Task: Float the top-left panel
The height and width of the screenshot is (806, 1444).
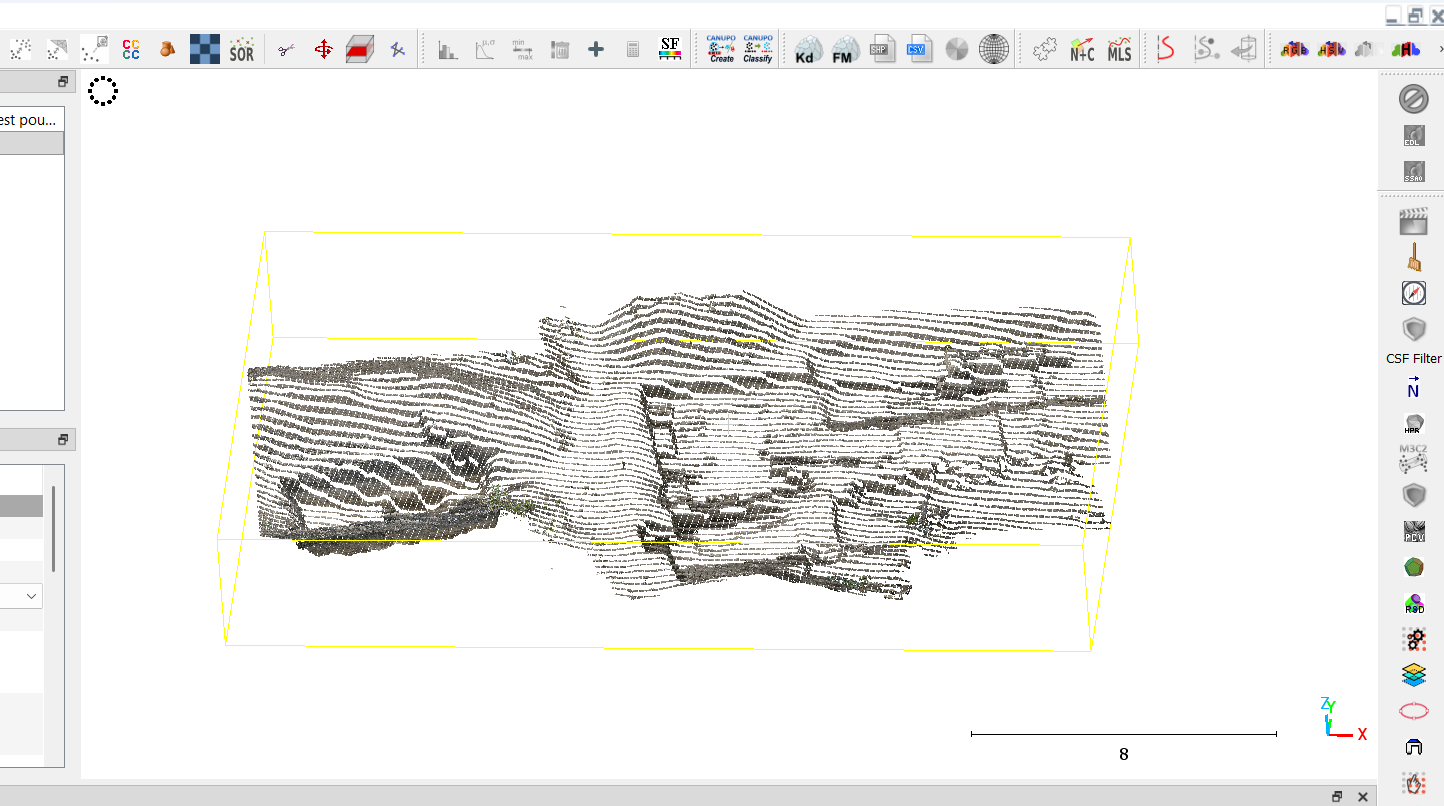Action: [x=62, y=82]
